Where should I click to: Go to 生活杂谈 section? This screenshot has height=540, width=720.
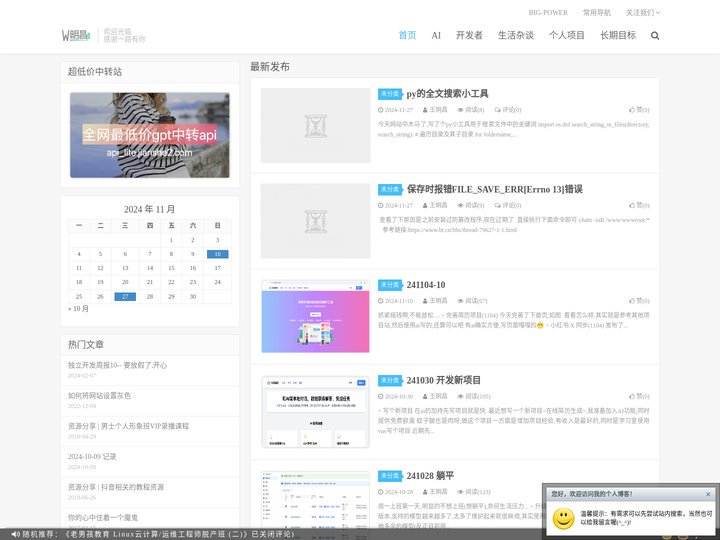[516, 35]
